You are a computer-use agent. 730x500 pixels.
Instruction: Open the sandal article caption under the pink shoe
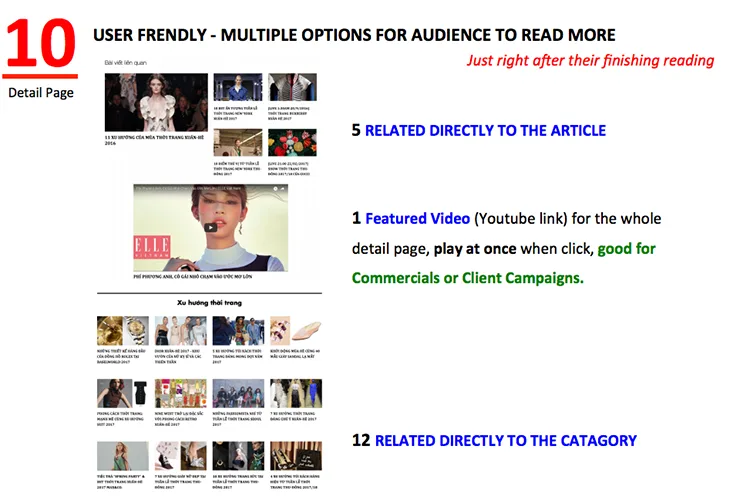[x=295, y=353]
